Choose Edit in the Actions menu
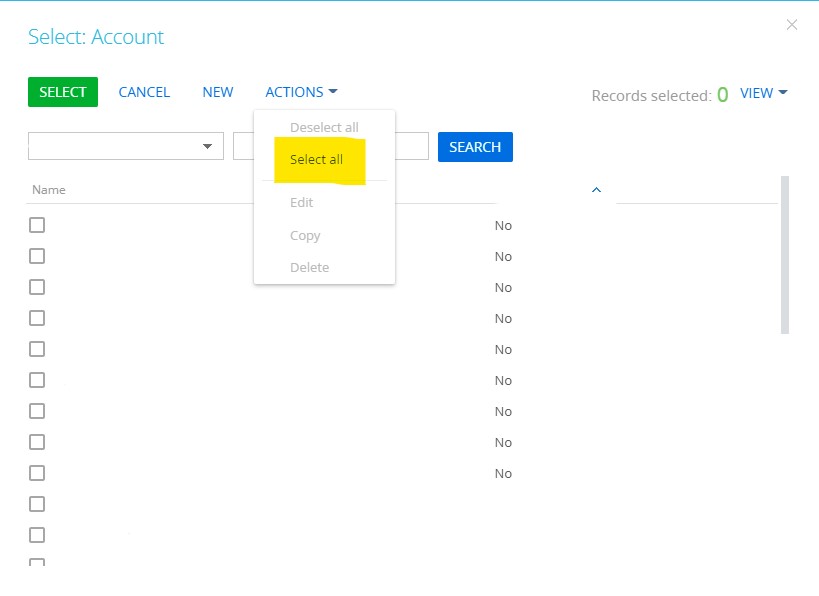Viewport: 819px width, 596px height. 301,203
